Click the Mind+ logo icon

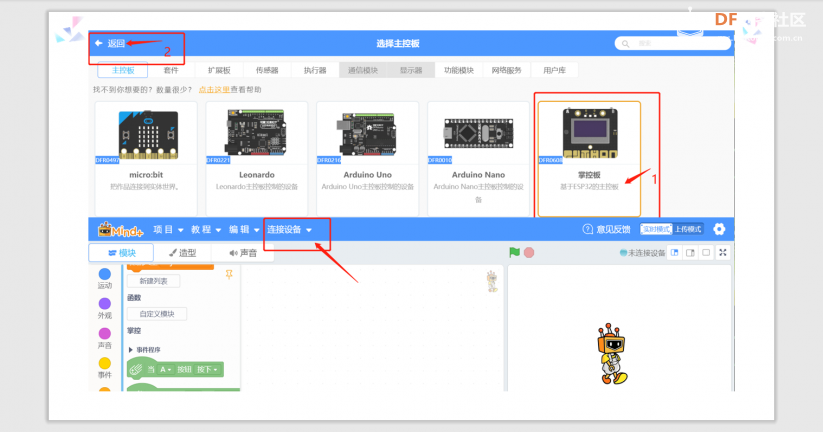click(120, 229)
